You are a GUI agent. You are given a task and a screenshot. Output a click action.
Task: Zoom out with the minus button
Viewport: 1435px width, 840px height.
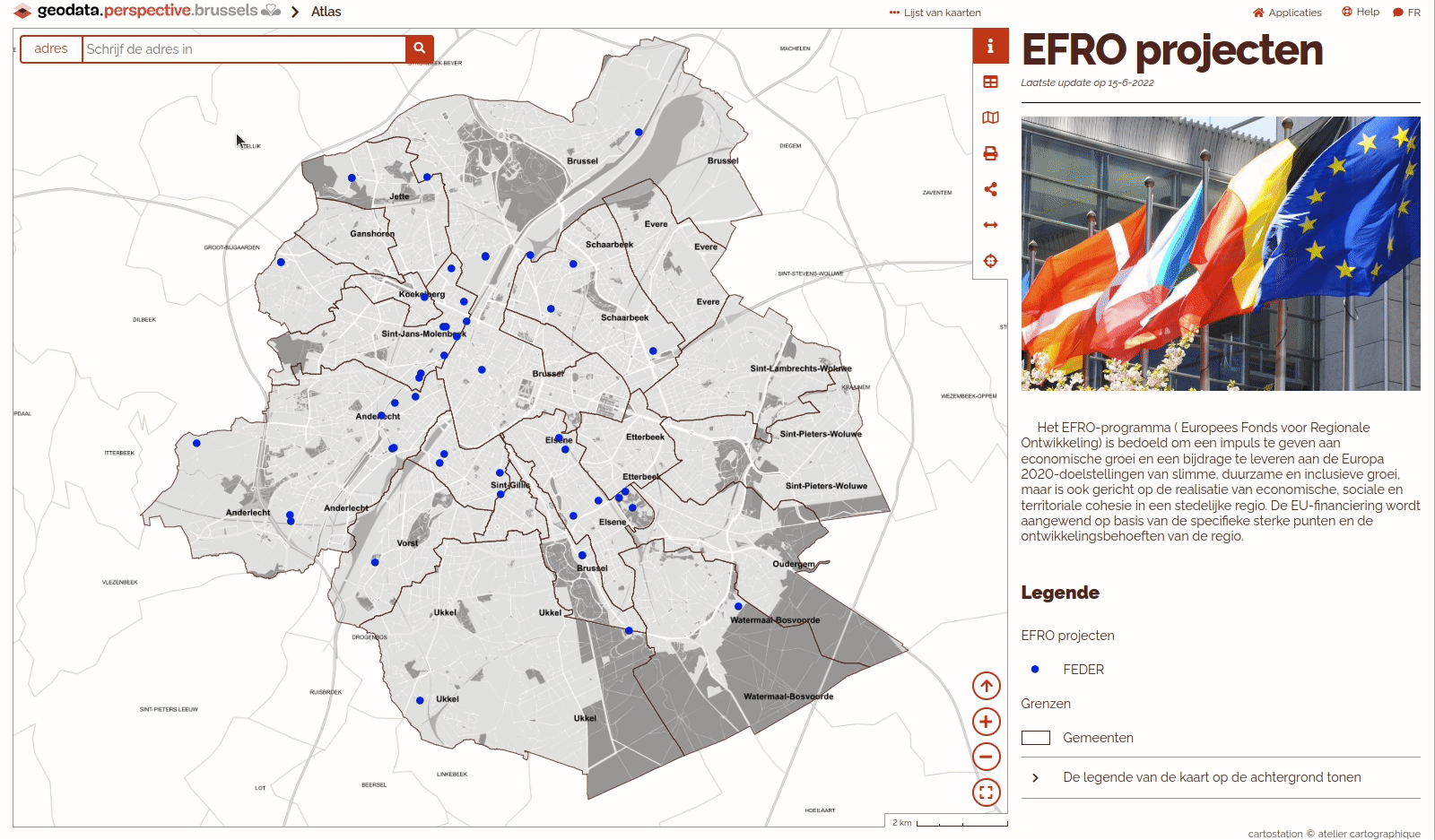pyautogui.click(x=986, y=757)
